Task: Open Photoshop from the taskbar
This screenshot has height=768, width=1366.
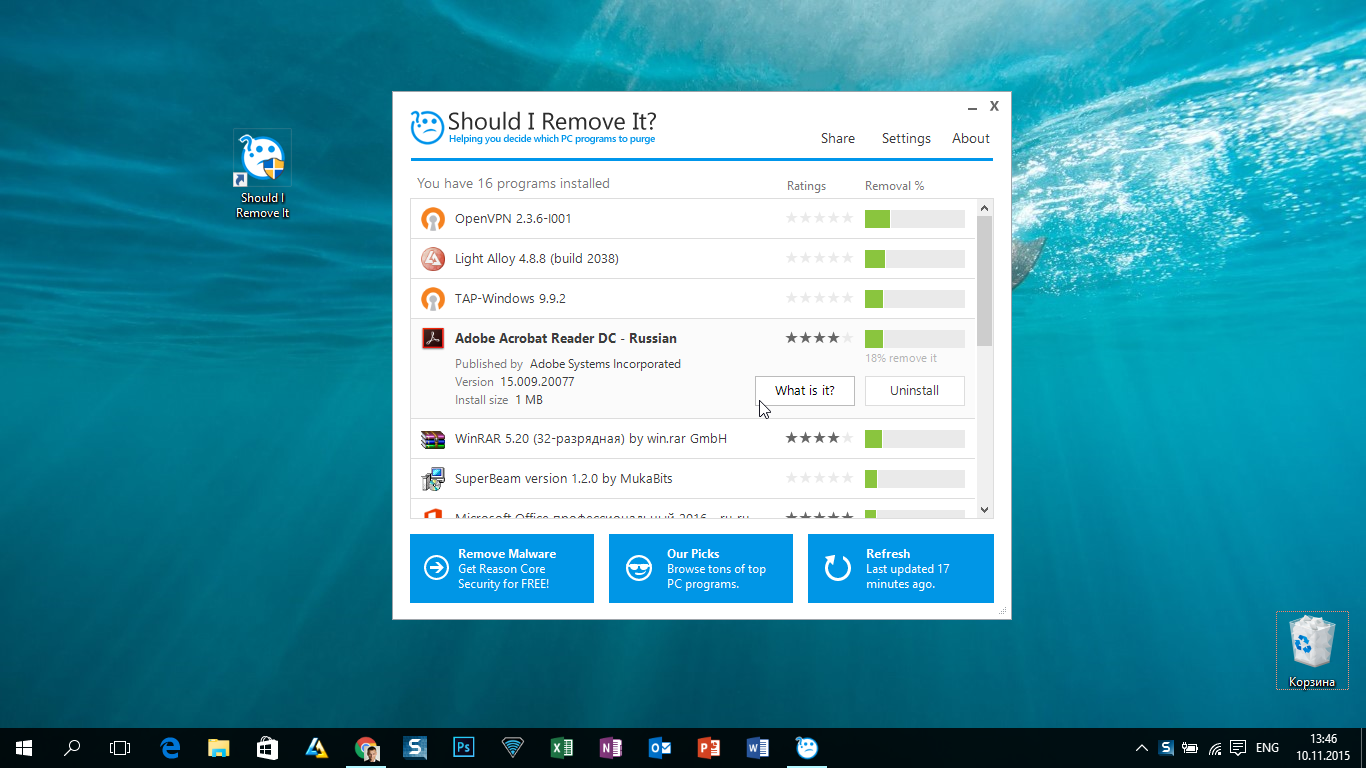Action: point(464,748)
